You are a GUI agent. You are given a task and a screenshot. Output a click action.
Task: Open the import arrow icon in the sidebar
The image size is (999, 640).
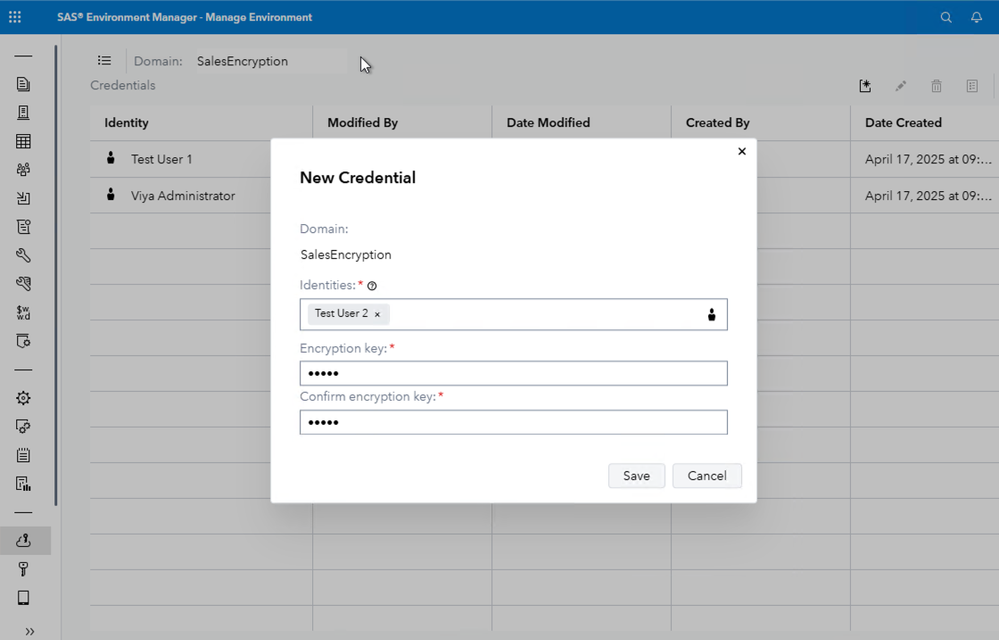[23, 198]
